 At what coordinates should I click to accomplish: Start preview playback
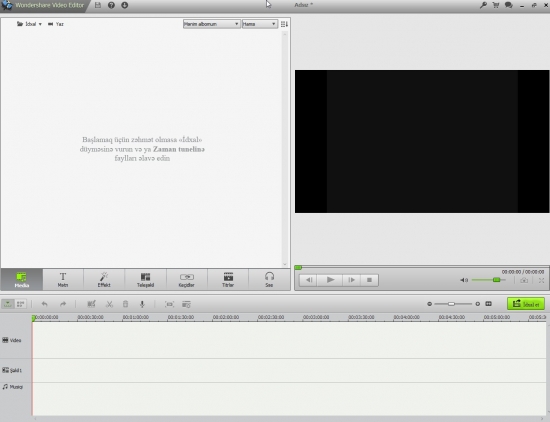tap(330, 280)
